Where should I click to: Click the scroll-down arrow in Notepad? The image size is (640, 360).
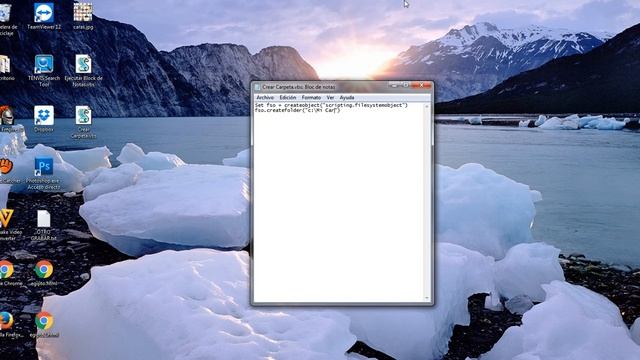tap(427, 299)
